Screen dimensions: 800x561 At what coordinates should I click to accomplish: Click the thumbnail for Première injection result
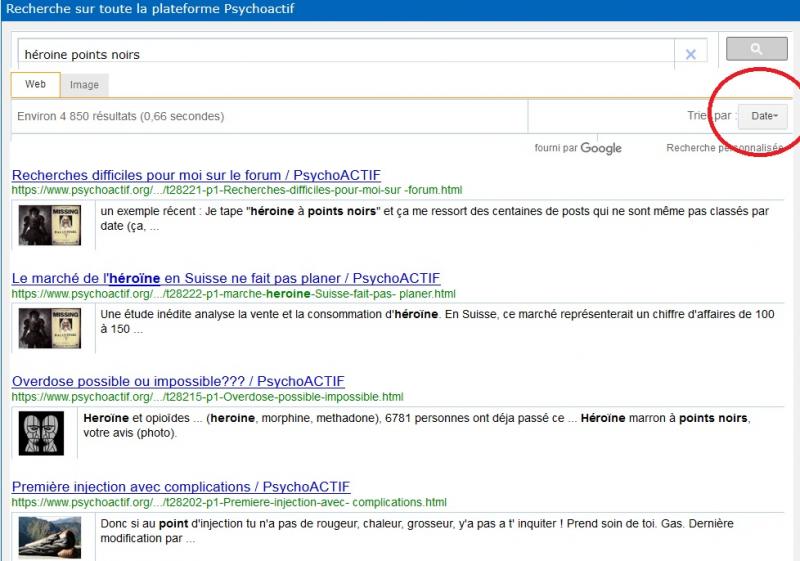point(49,536)
